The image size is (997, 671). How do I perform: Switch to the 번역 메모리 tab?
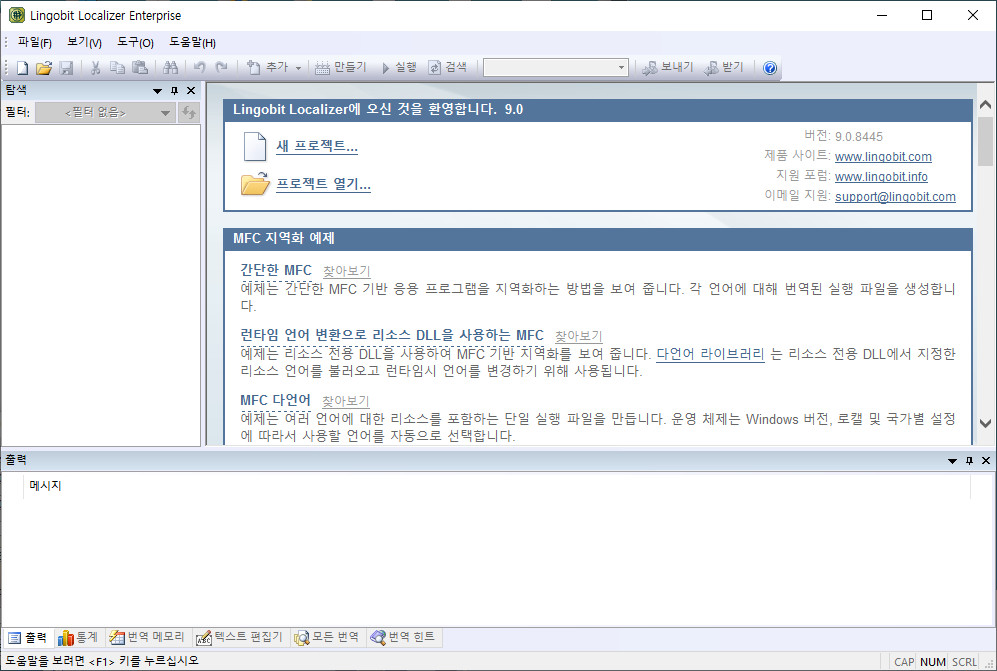coord(148,637)
